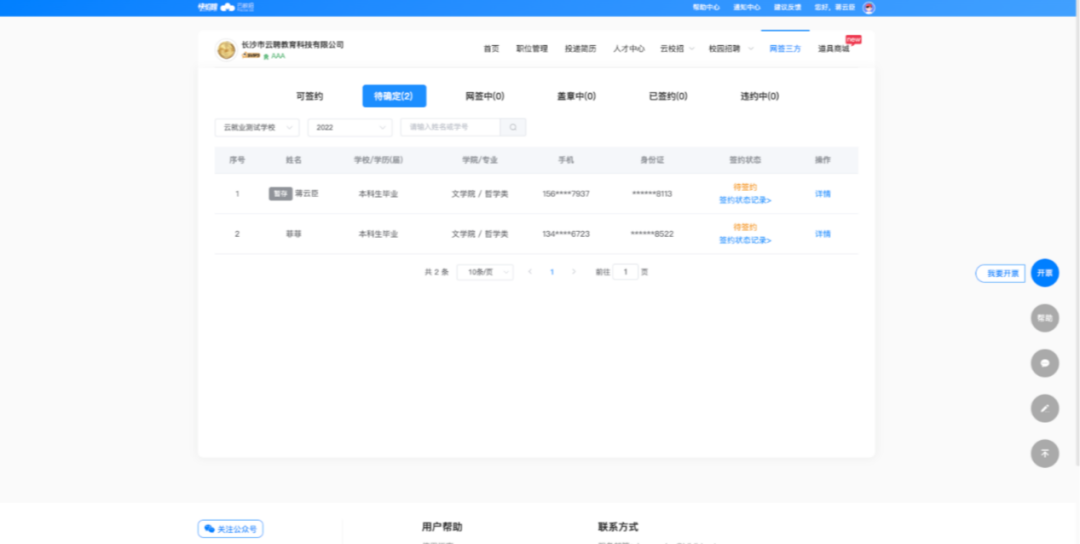Open 帮助中心 in the top bar
1080x544 pixels.
706,8
